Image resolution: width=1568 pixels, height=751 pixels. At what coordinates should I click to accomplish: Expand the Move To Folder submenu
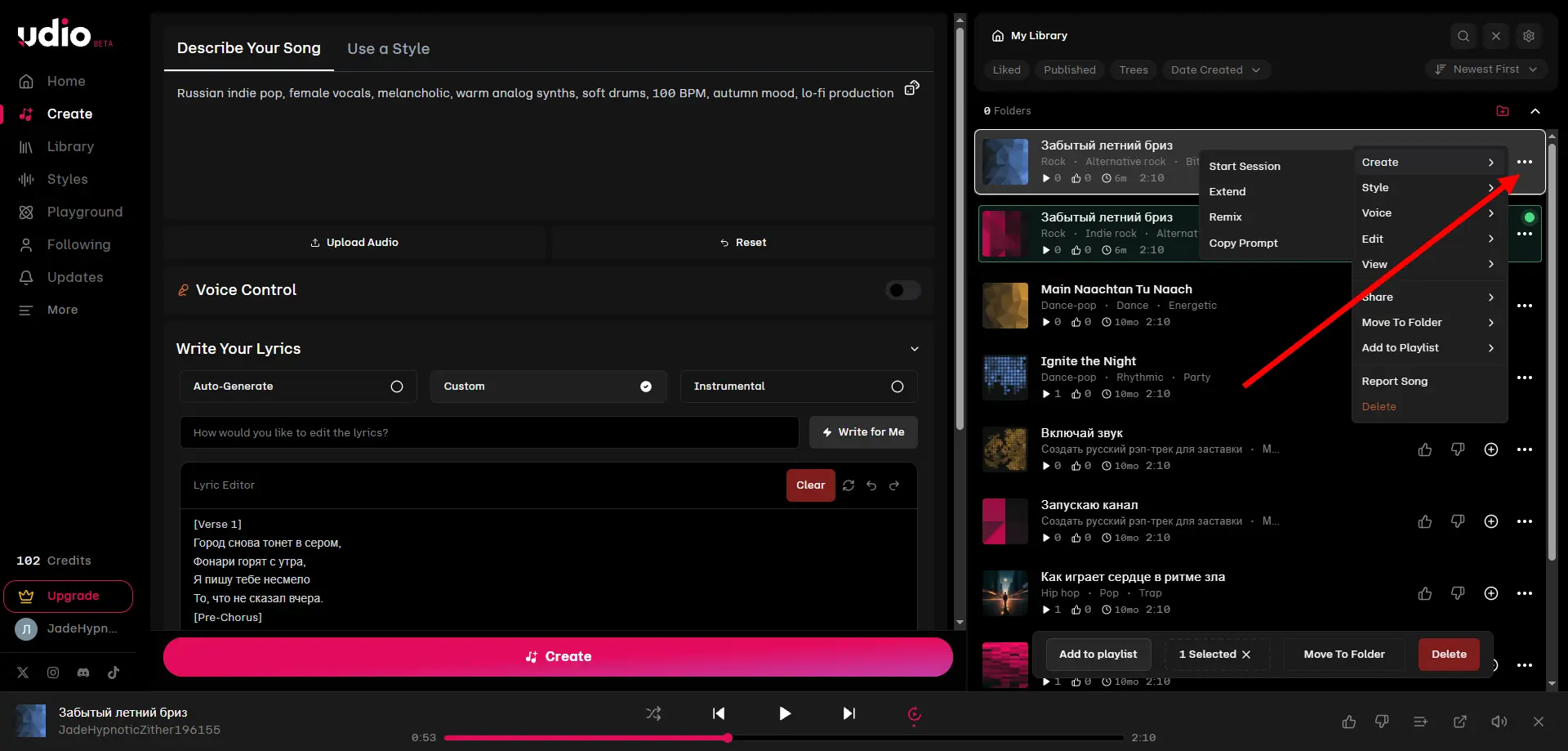1429,323
